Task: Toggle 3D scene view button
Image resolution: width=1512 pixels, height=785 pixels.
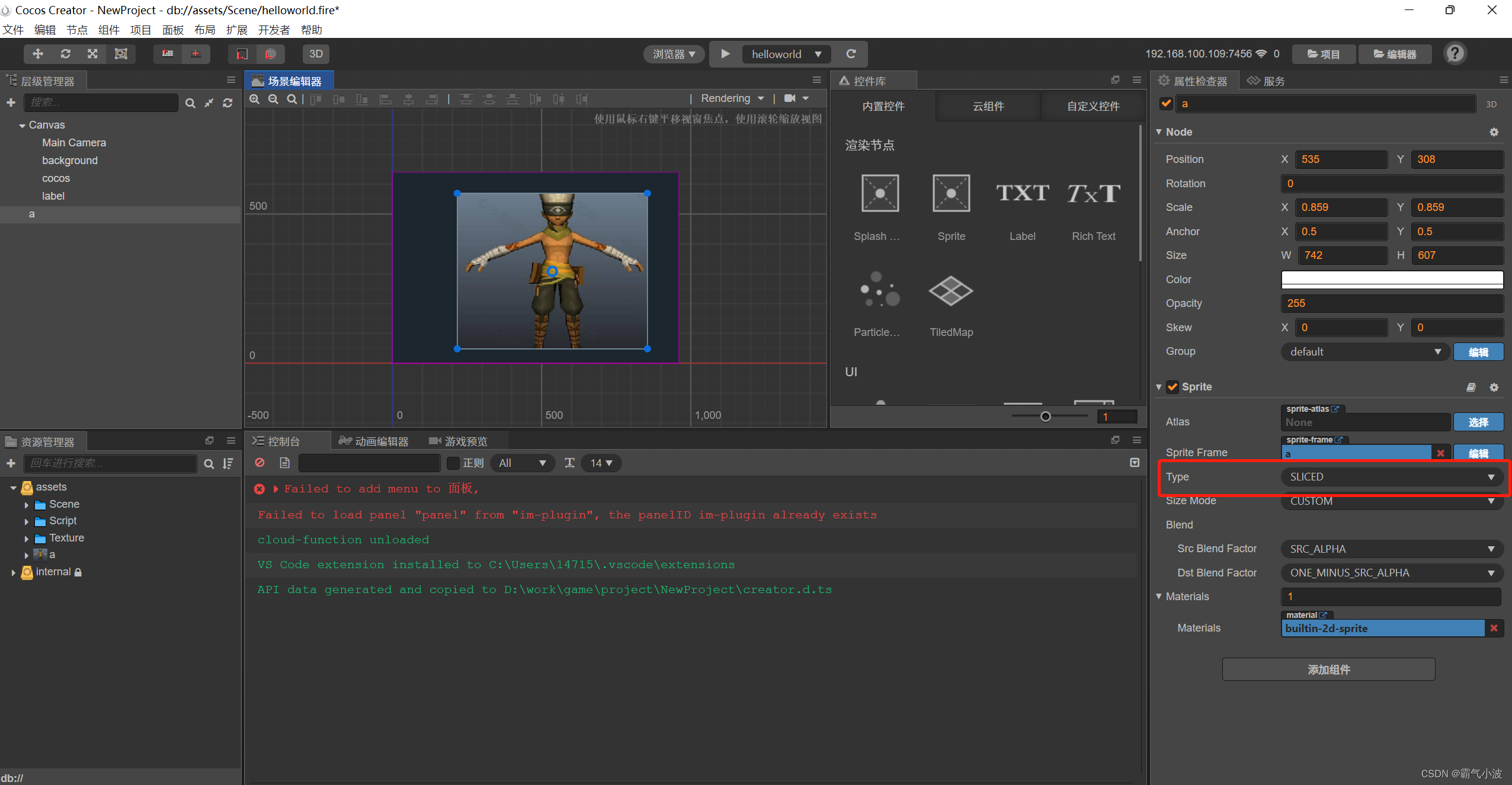Action: click(316, 54)
